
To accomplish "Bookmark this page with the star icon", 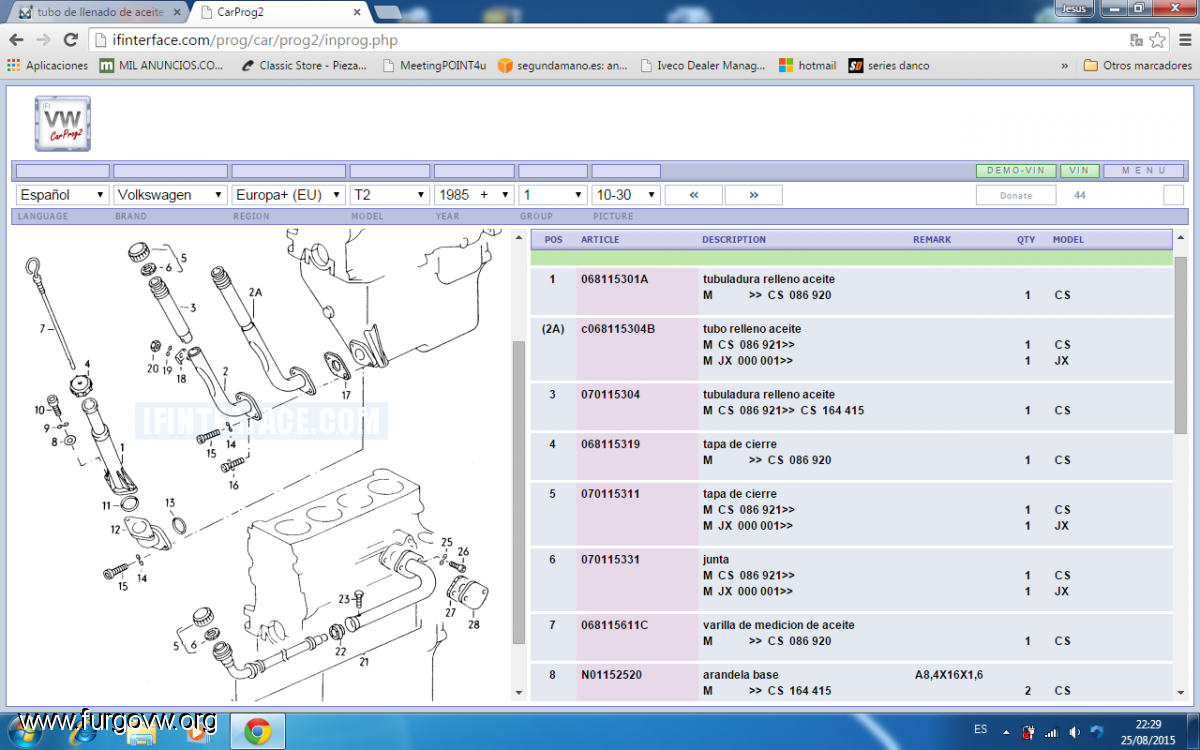I will 1157,40.
